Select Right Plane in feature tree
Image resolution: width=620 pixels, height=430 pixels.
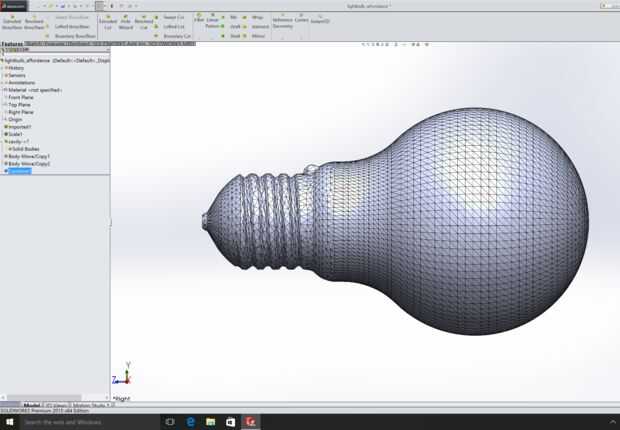pos(22,112)
